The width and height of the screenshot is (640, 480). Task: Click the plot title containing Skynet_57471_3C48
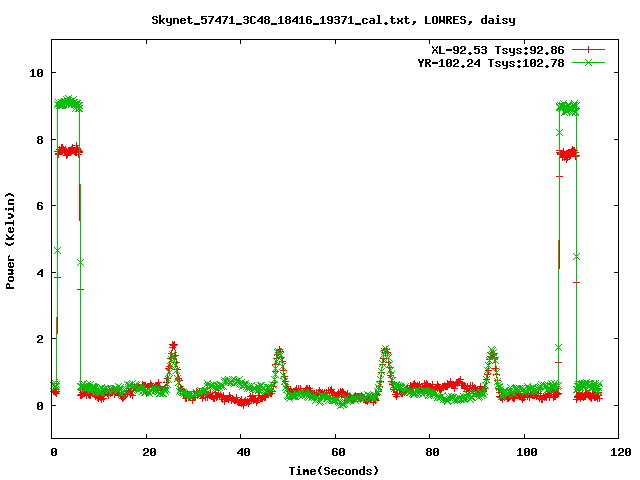(320, 19)
